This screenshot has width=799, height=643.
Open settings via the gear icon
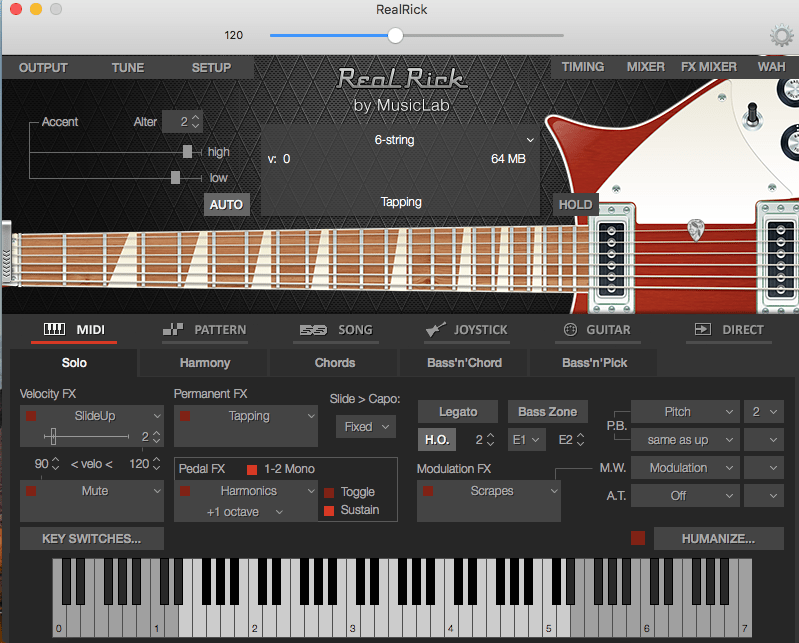pyautogui.click(x=781, y=36)
